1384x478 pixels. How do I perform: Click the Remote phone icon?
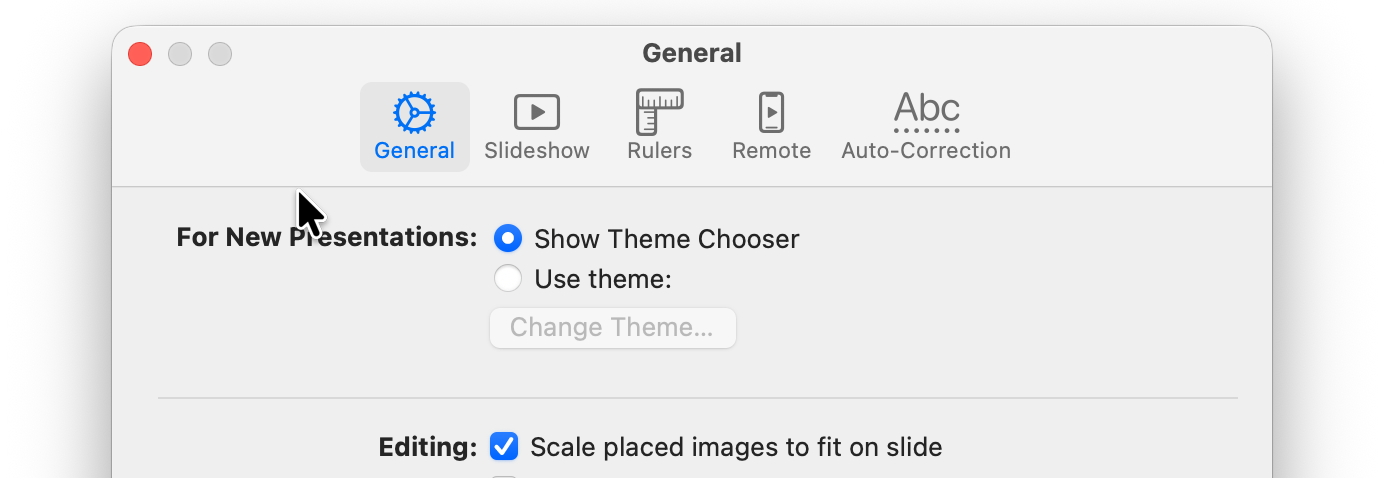pyautogui.click(x=771, y=112)
